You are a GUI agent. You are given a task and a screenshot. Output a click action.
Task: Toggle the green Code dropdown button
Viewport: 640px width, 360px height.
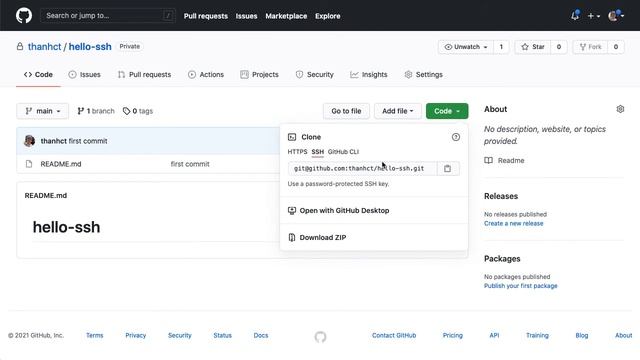point(447,111)
